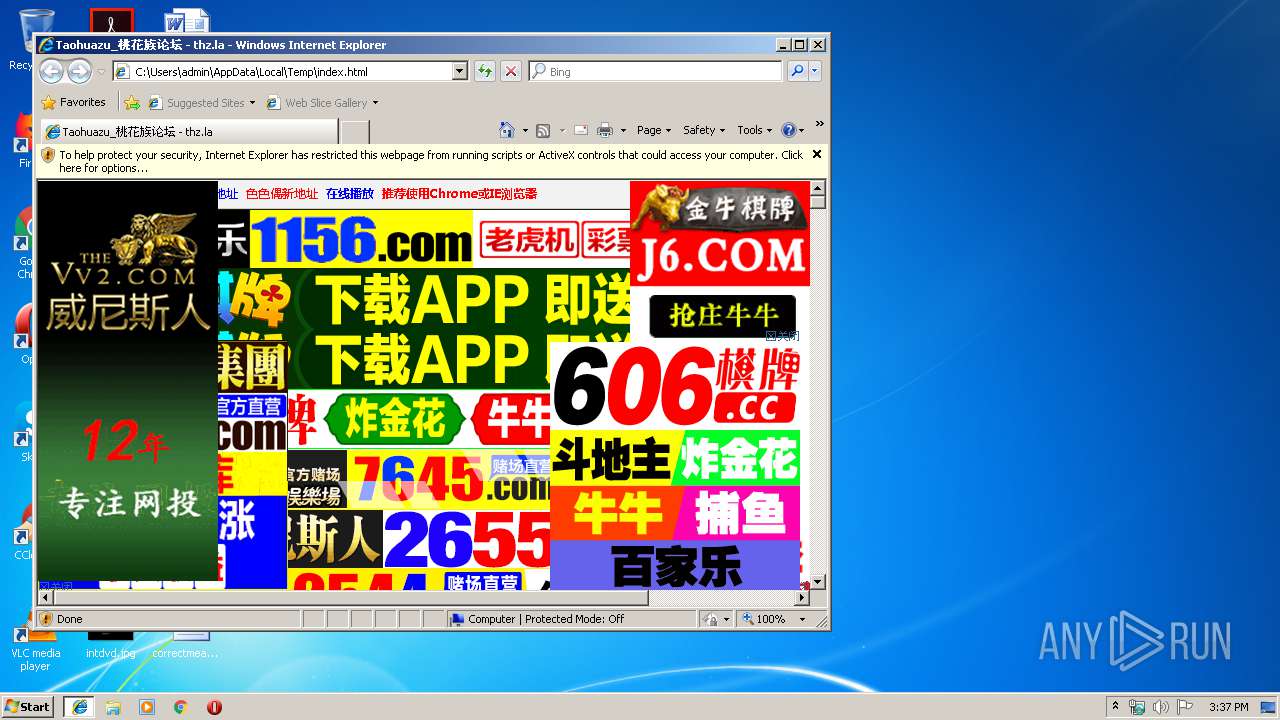Viewport: 1280px width, 720px height.
Task: Click the red Opera icon in taskbar
Action: click(x=214, y=707)
